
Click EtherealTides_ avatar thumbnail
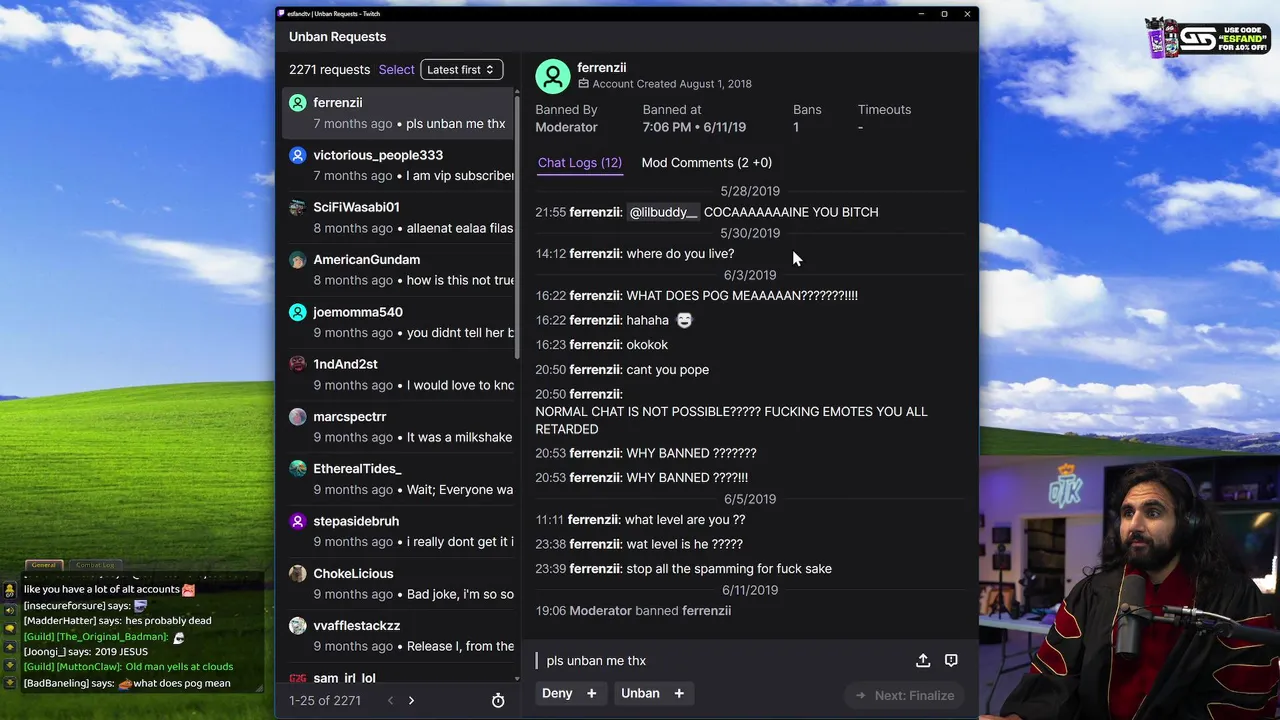point(297,469)
